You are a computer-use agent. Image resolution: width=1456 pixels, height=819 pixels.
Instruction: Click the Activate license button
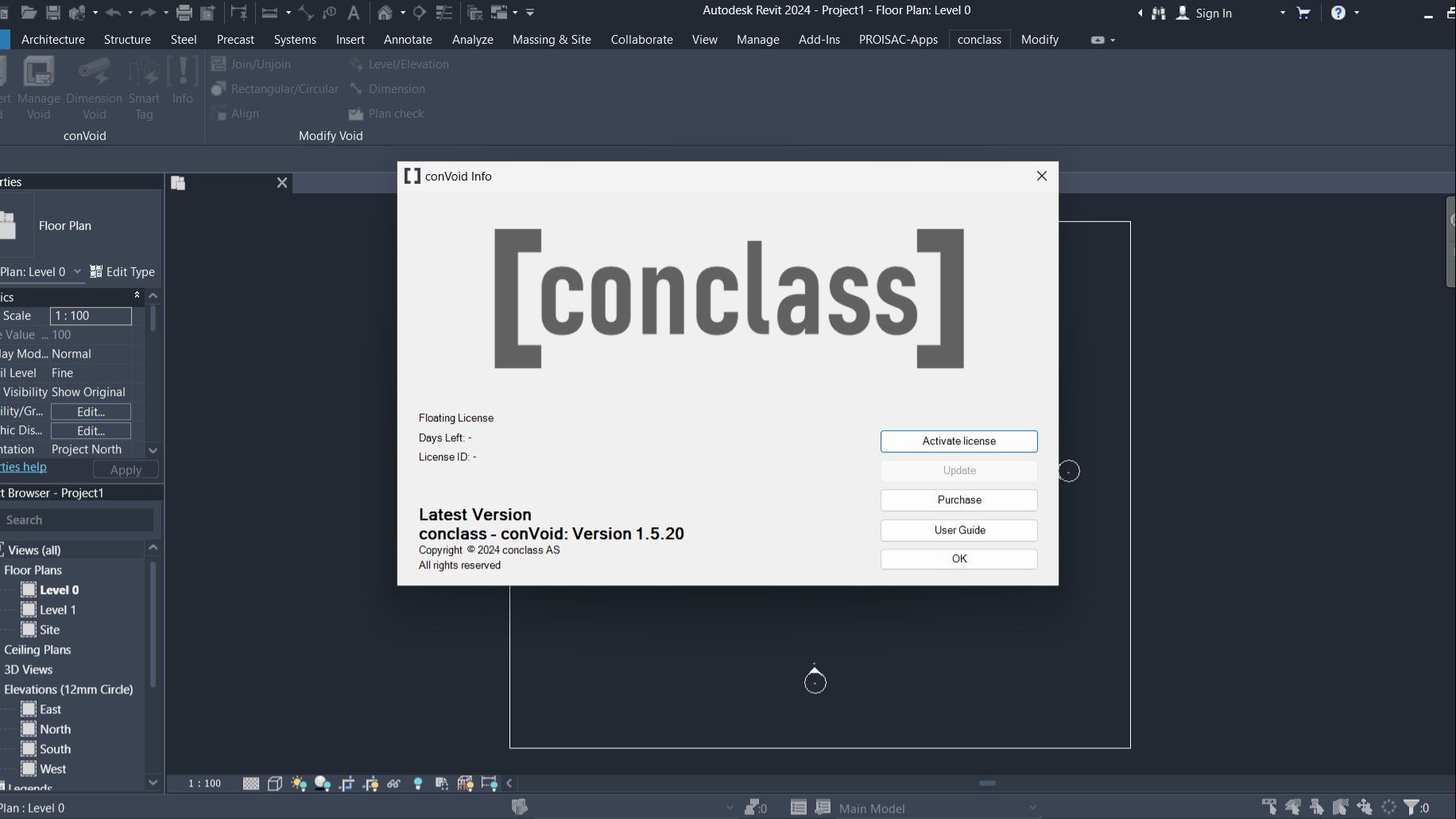click(958, 441)
